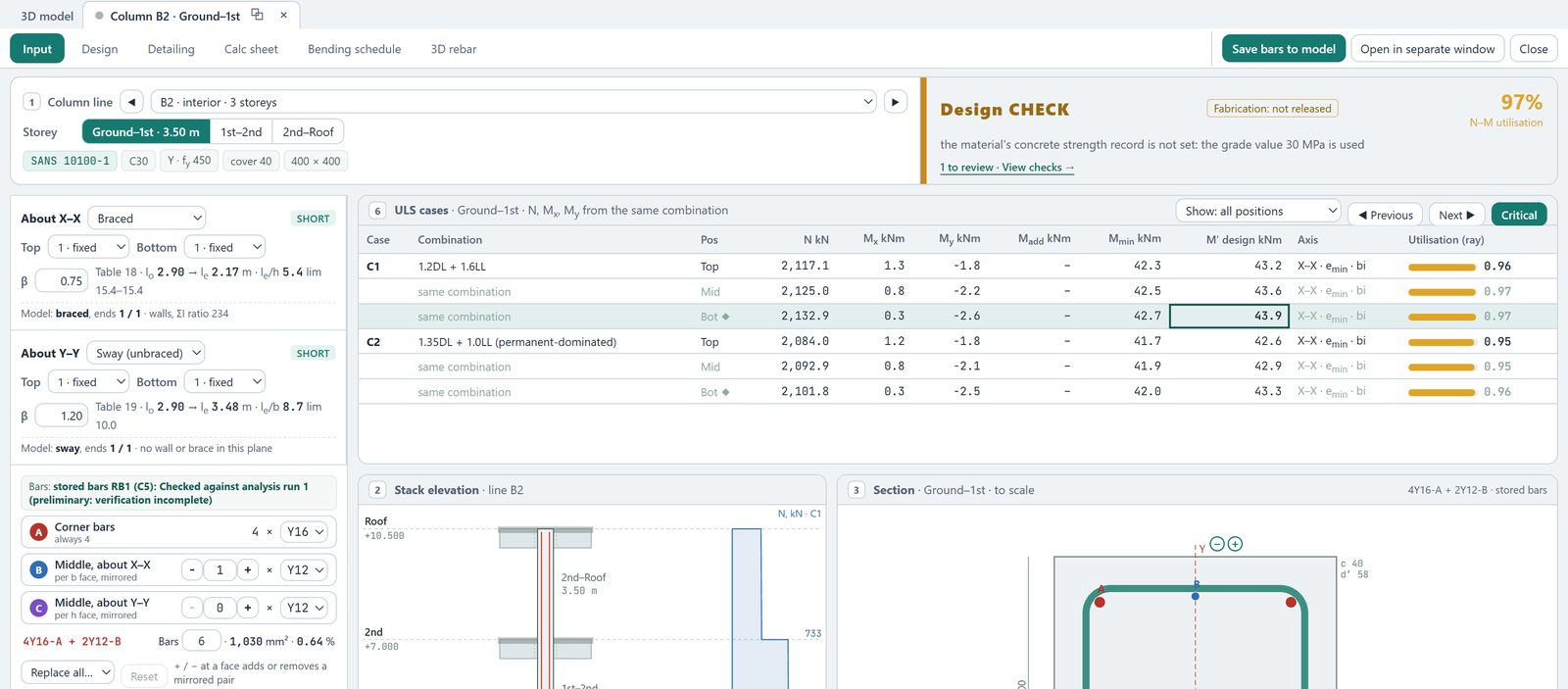Click the purple C middle bars badge
Screen dimensions: 1568x689
[38, 608]
